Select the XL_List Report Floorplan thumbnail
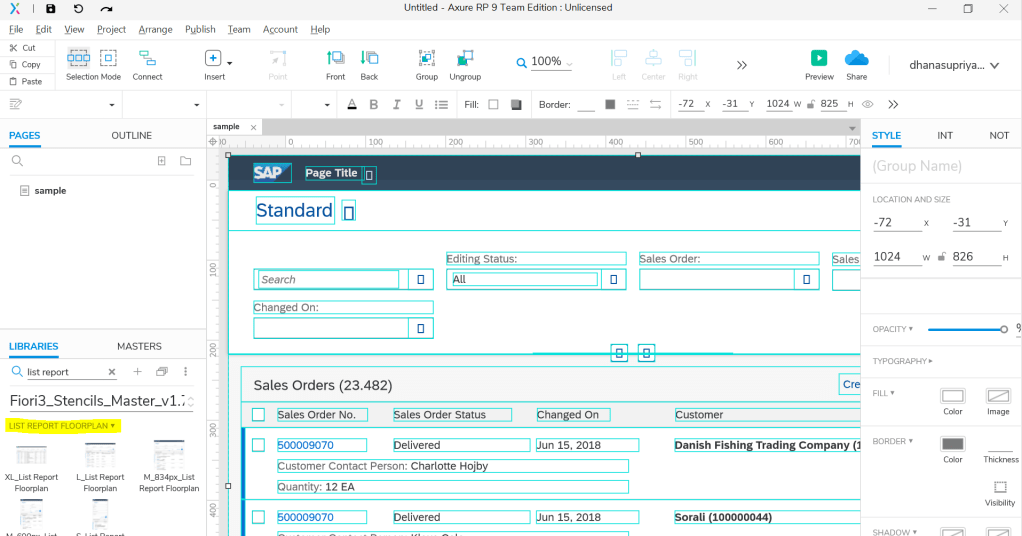This screenshot has height=536, width=1022. [32, 457]
